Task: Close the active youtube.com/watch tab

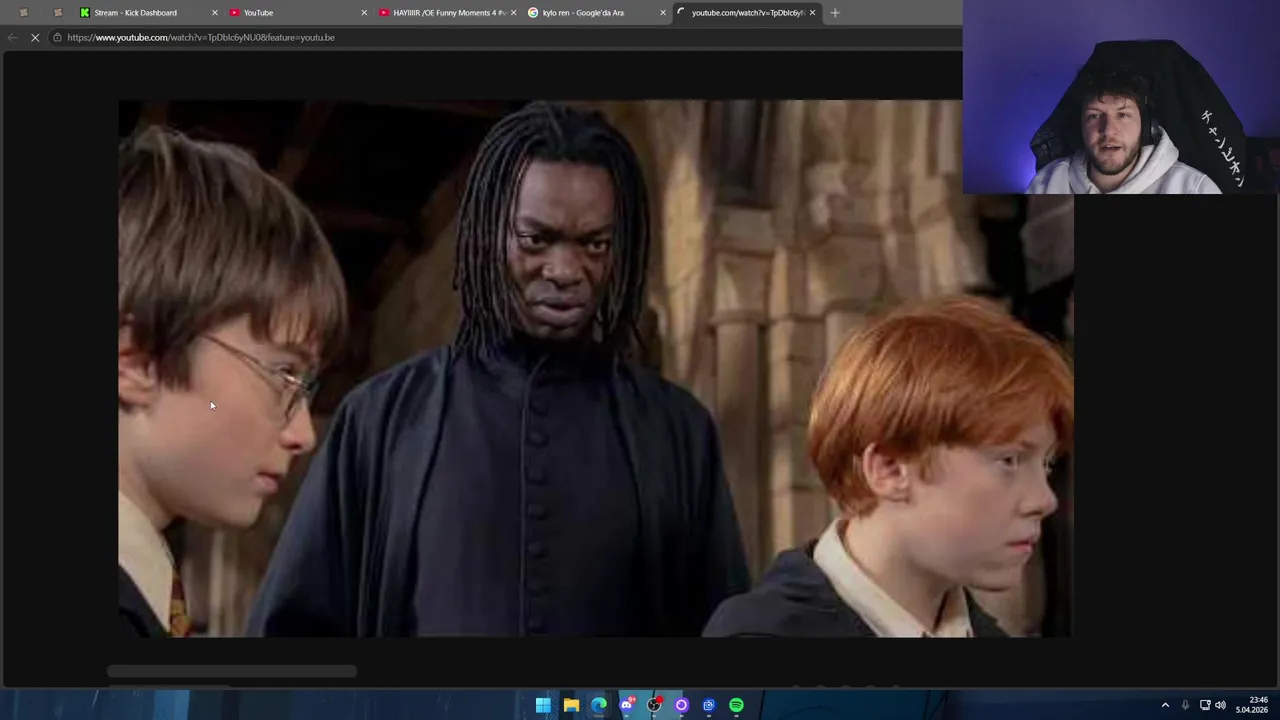Action: tap(812, 13)
